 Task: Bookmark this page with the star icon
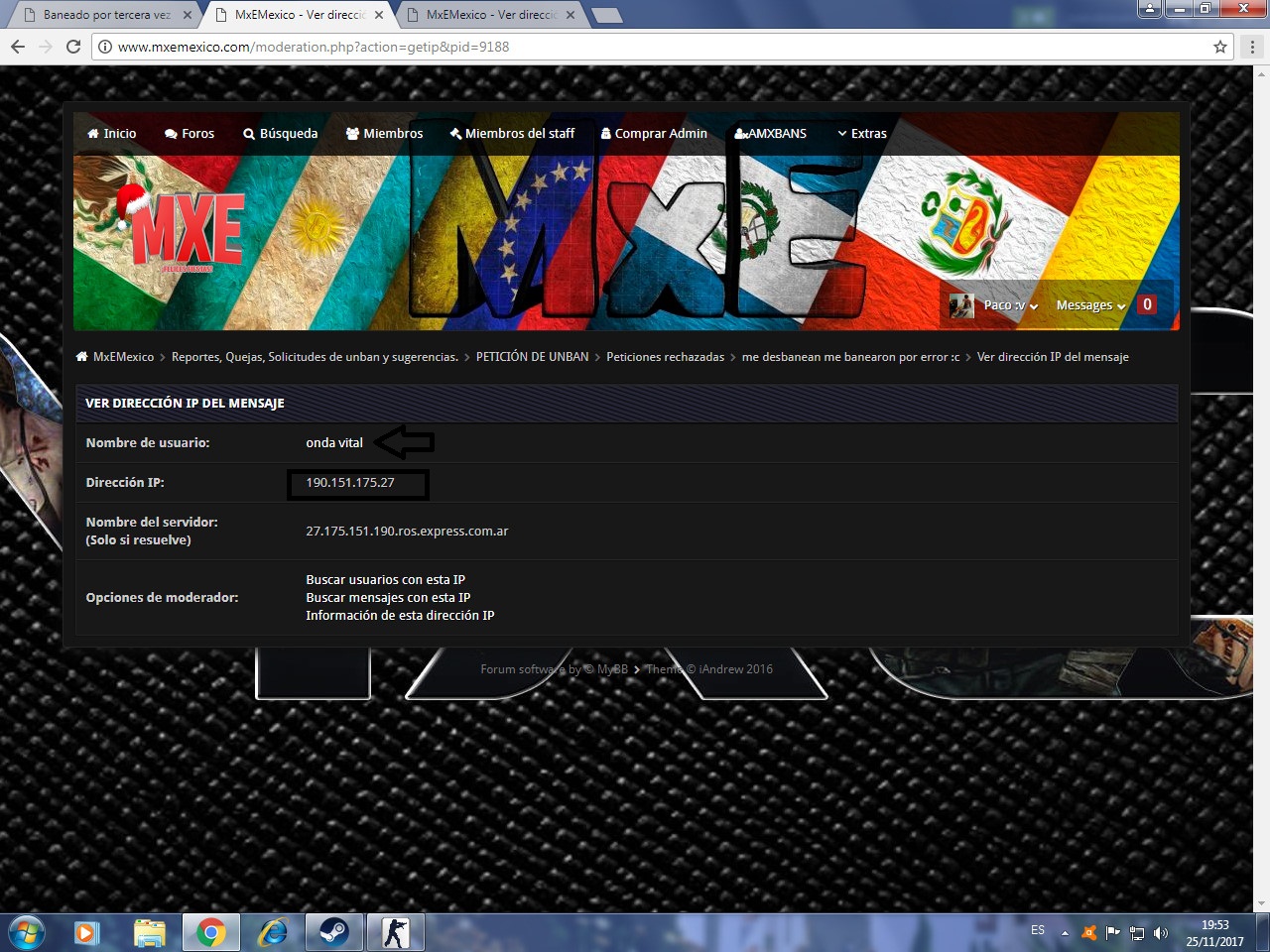pos(1220,47)
